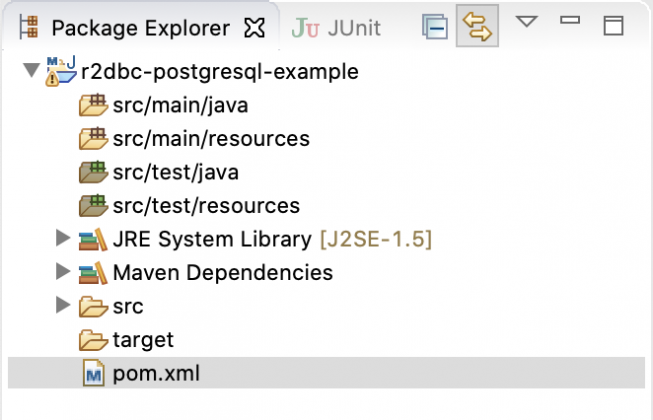Switch to the JUnit tab
This screenshot has height=420, width=653.
(x=336, y=28)
